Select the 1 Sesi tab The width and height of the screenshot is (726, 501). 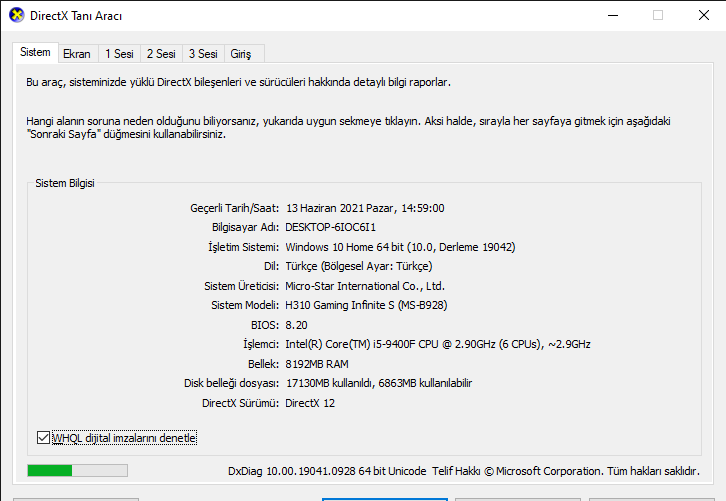coord(119,54)
